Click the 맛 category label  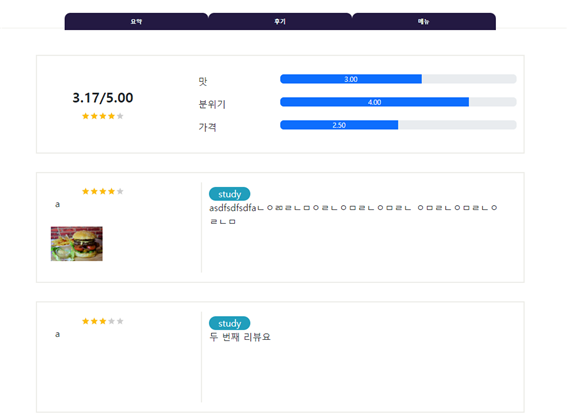pyautogui.click(x=202, y=81)
